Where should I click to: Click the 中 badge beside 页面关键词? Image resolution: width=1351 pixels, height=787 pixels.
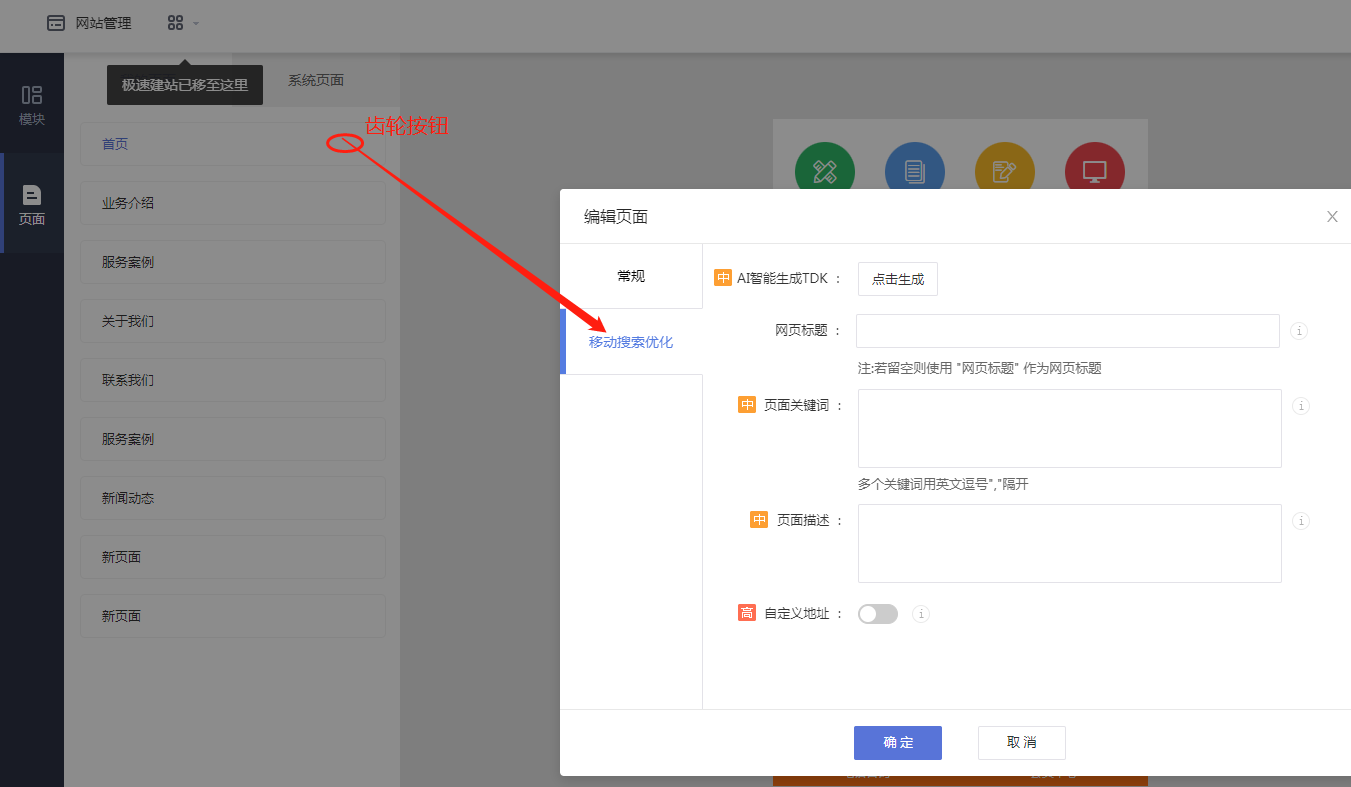point(747,405)
